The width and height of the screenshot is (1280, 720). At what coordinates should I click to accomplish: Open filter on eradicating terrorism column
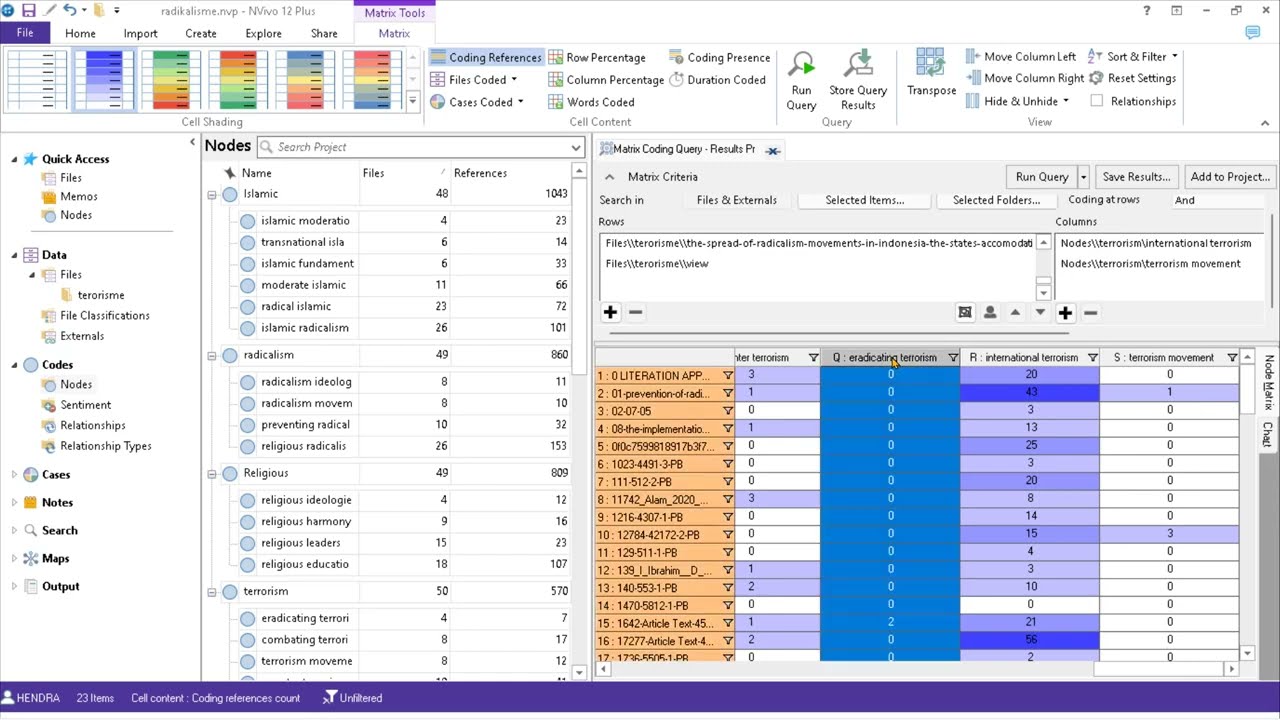coord(952,358)
